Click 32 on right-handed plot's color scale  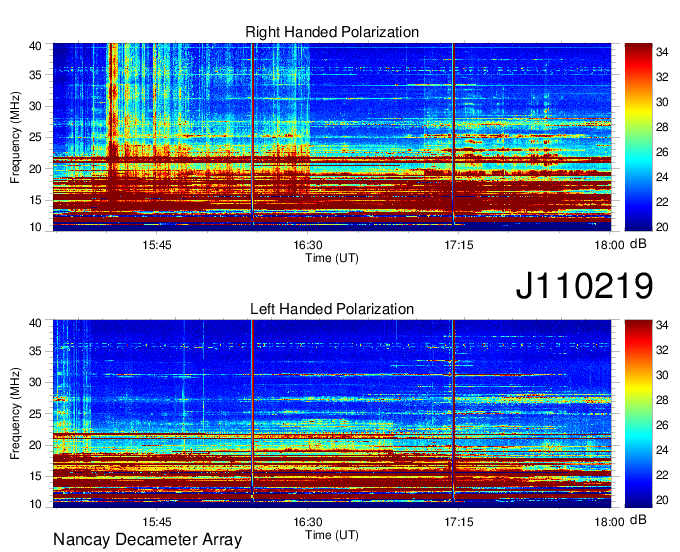tap(662, 77)
